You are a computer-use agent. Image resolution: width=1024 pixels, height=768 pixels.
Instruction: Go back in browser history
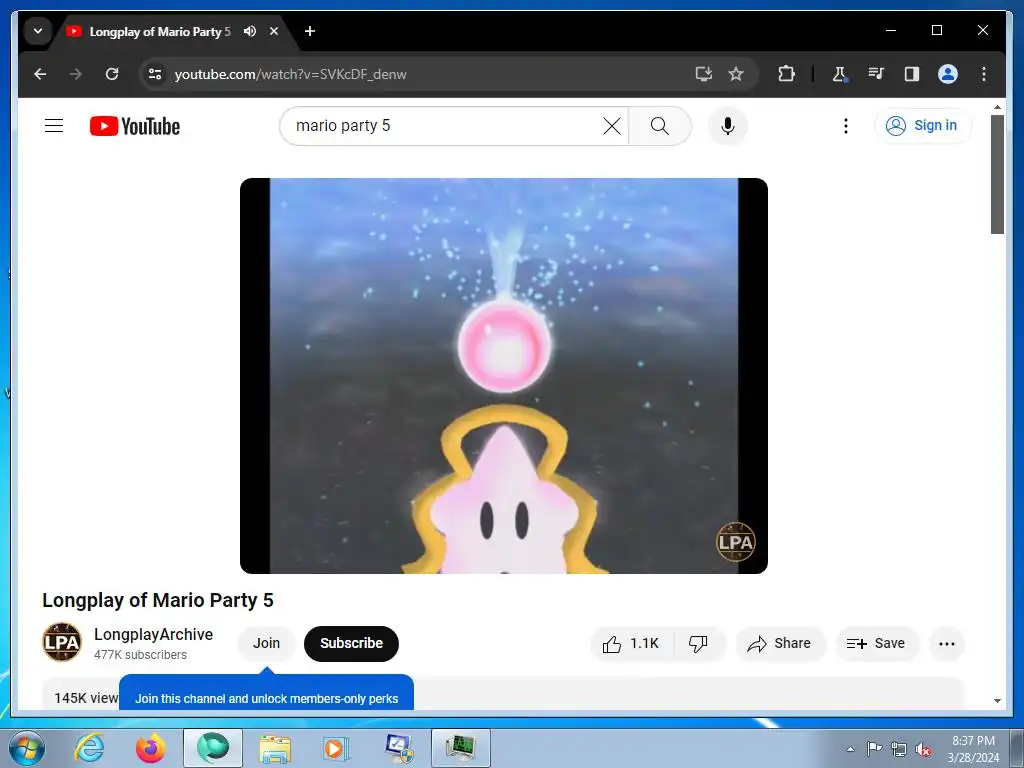coord(40,74)
